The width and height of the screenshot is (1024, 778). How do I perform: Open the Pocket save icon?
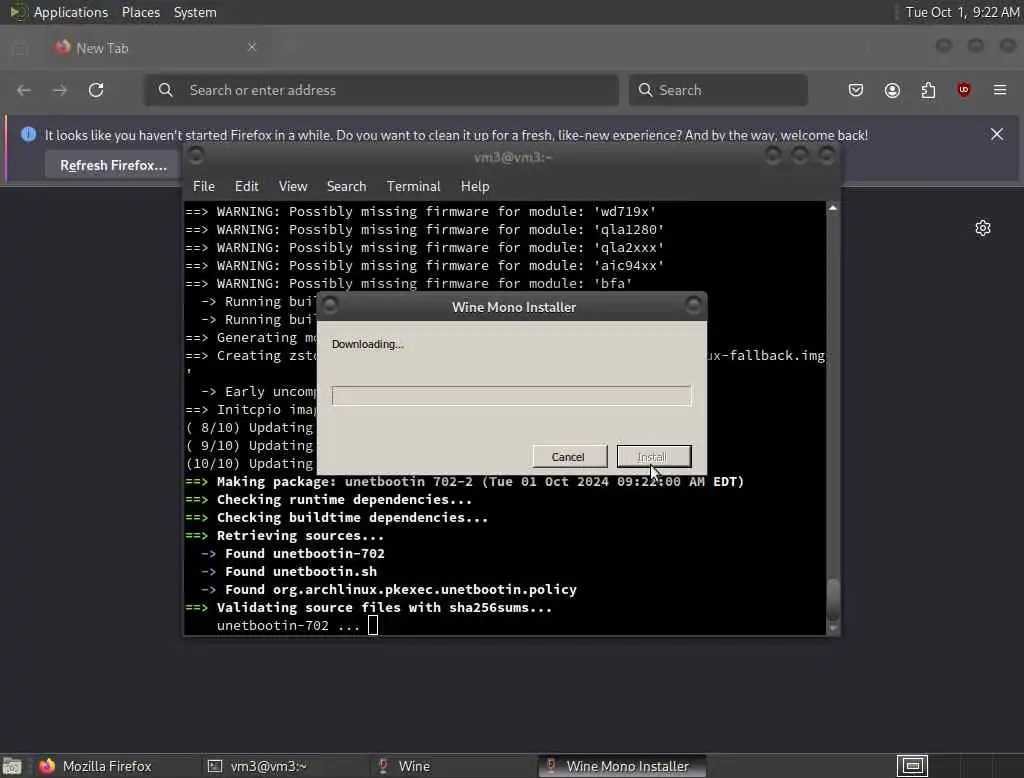(x=856, y=90)
